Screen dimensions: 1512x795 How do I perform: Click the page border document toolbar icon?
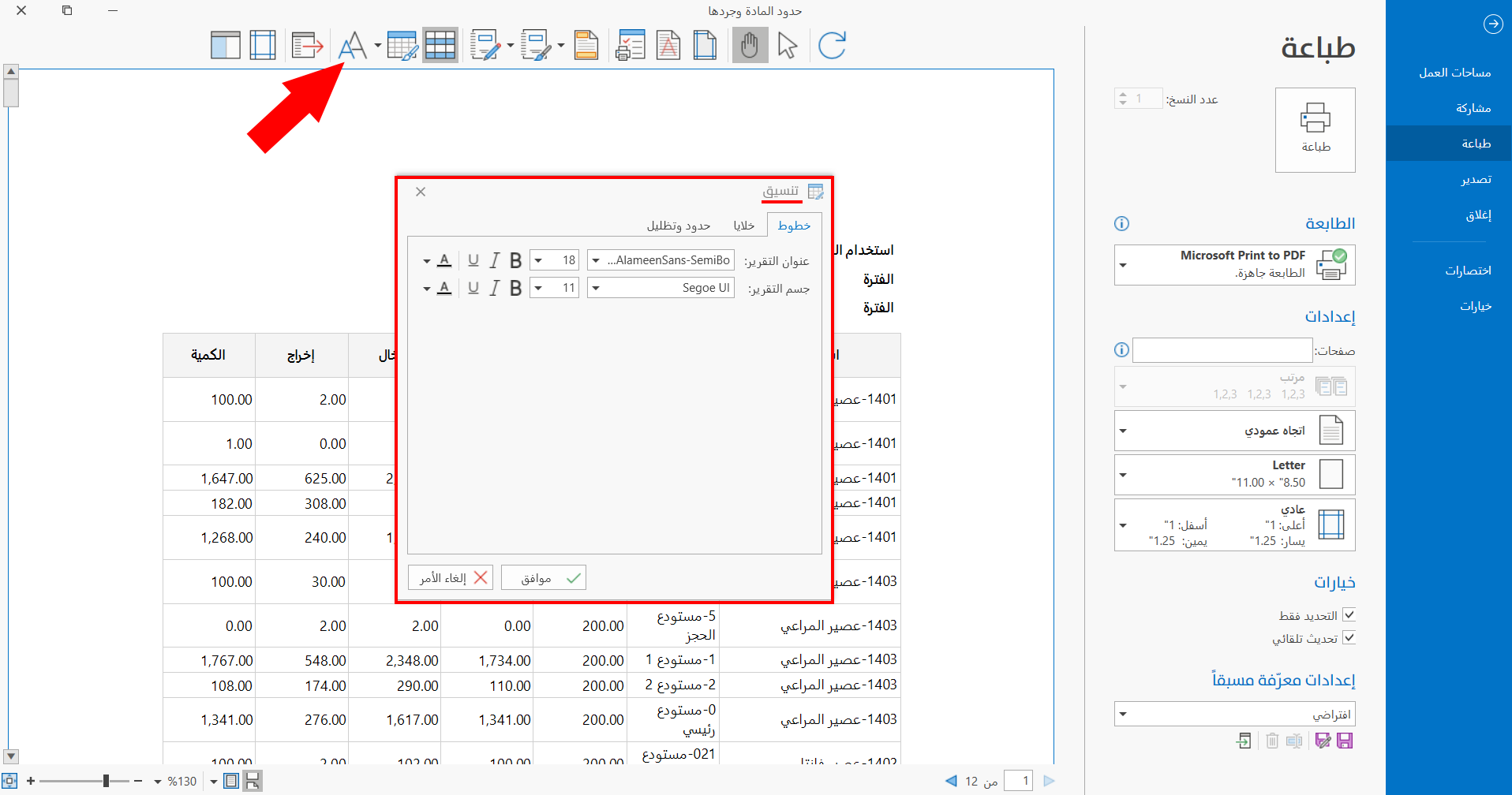(x=705, y=45)
